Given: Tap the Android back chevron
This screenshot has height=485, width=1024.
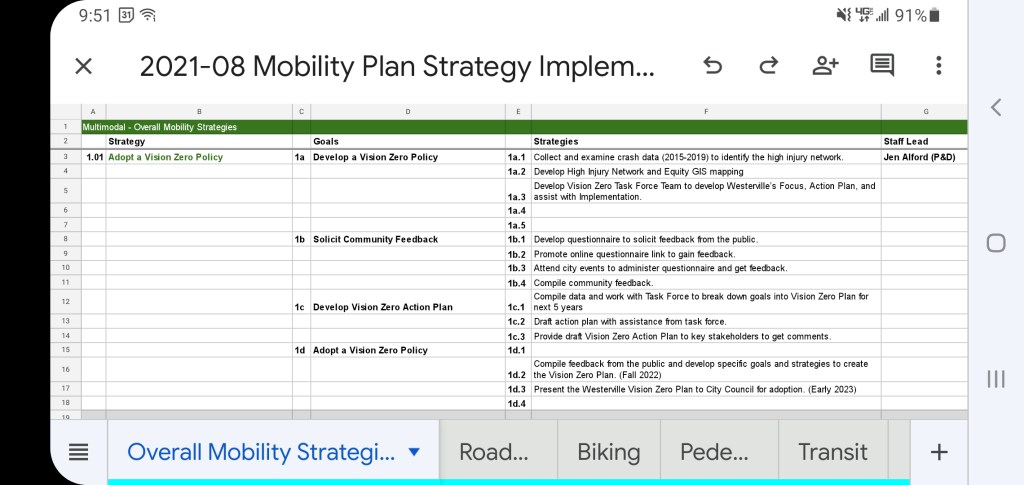Looking at the screenshot, I should [x=995, y=107].
